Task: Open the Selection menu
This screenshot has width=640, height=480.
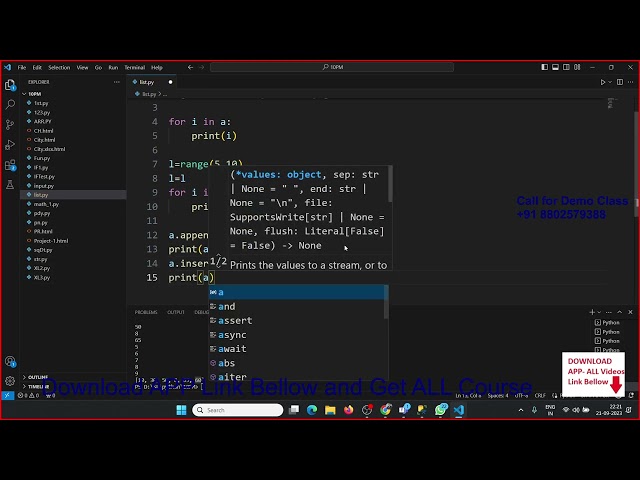Action: pyautogui.click(x=59, y=67)
